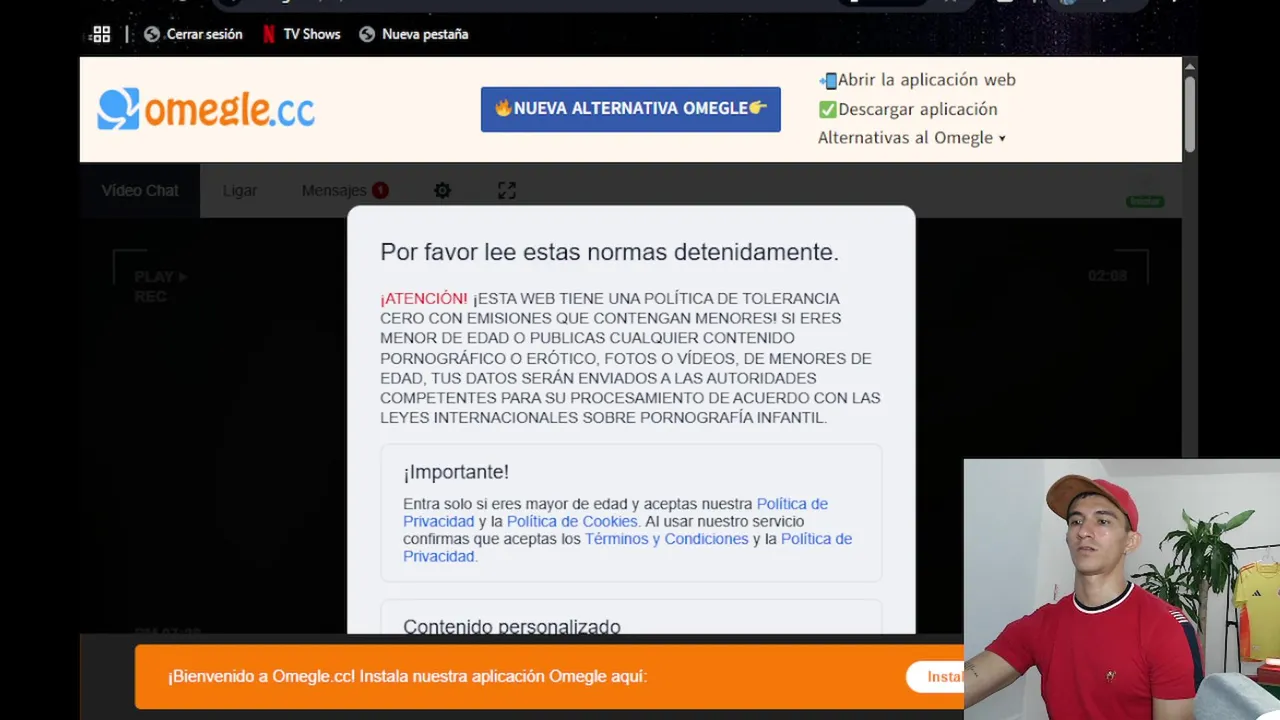Toggle the fullscreen icon
Screen dimensions: 1280x720
click(507, 190)
